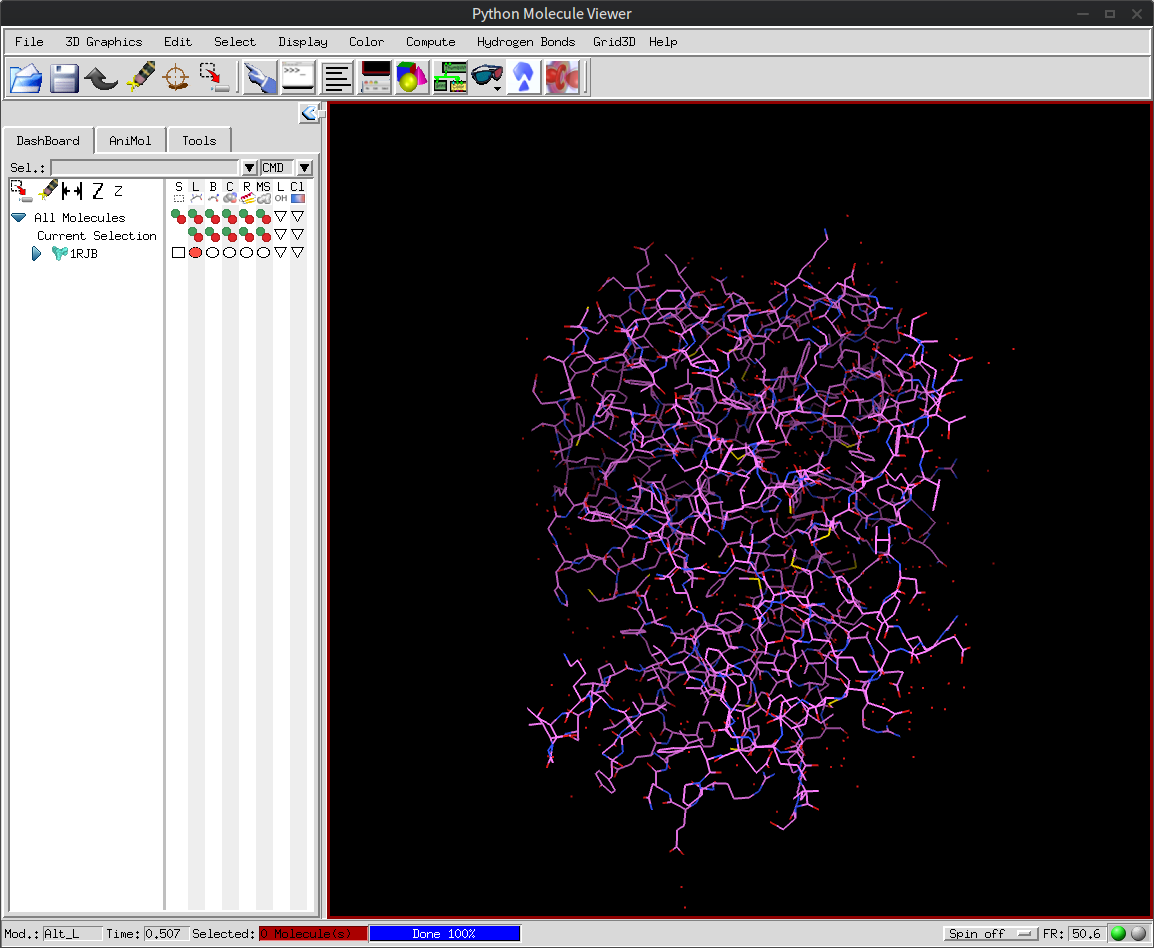1154x948 pixels.
Task: Click the floppy disk save icon
Action: pos(64,78)
